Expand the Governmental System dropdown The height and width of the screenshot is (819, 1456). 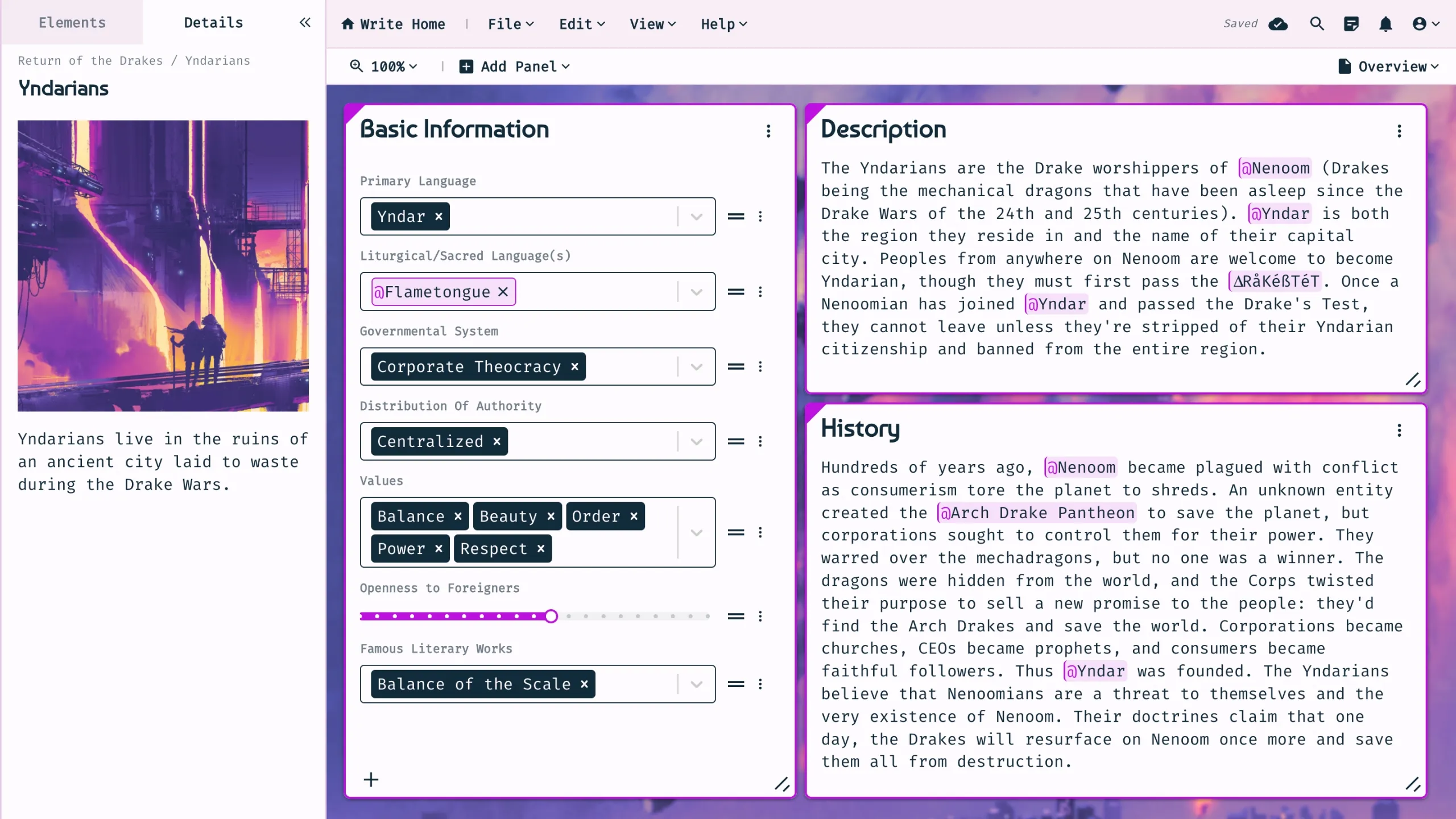coord(696,367)
